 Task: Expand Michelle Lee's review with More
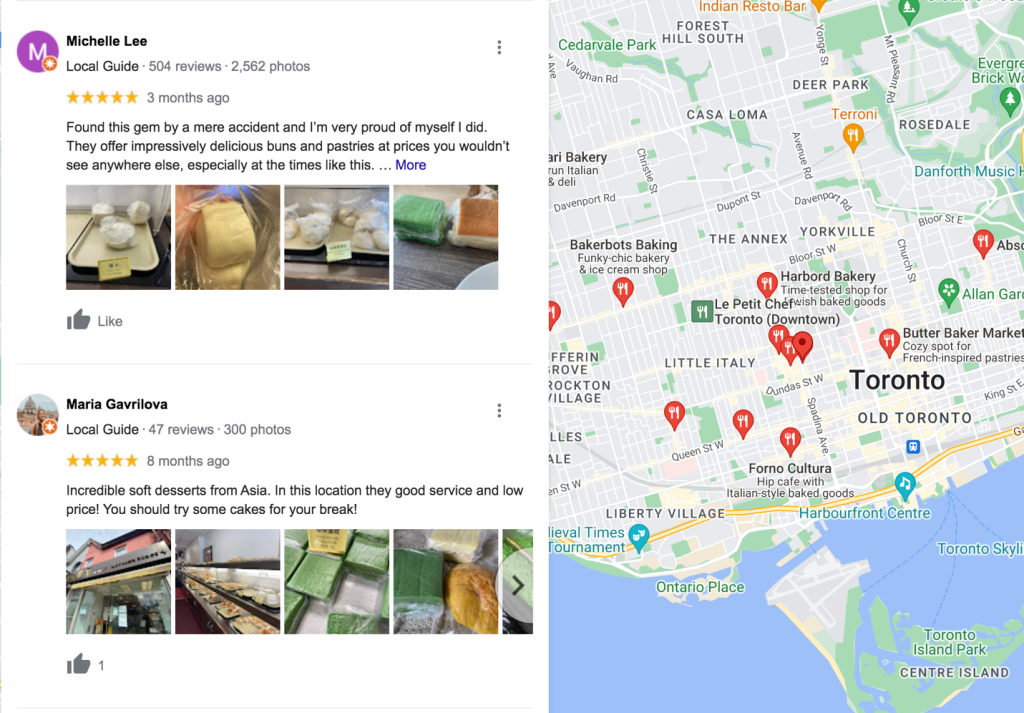coord(410,165)
